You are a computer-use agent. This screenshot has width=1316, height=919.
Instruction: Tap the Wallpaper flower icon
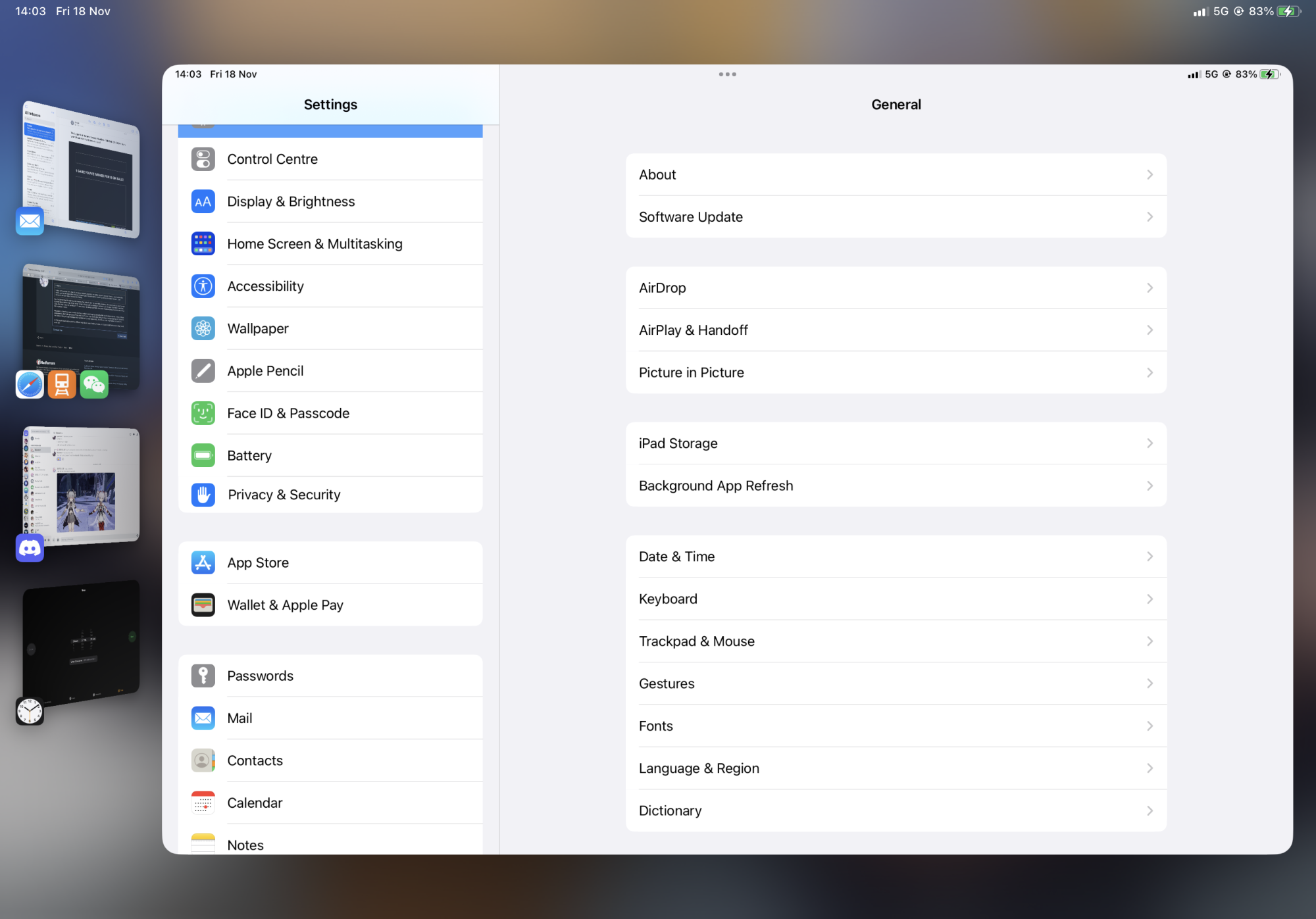[x=203, y=328]
